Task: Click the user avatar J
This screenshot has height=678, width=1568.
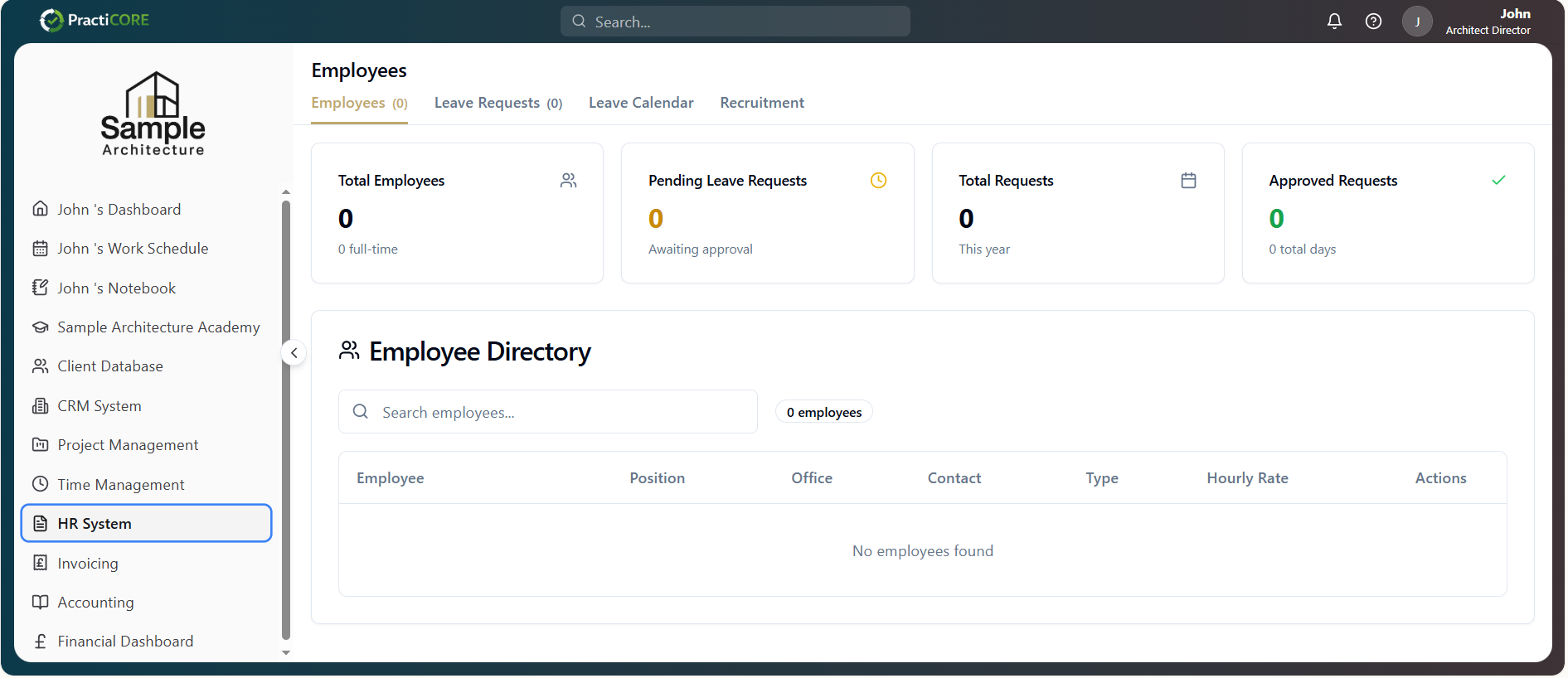Action: tap(1417, 22)
